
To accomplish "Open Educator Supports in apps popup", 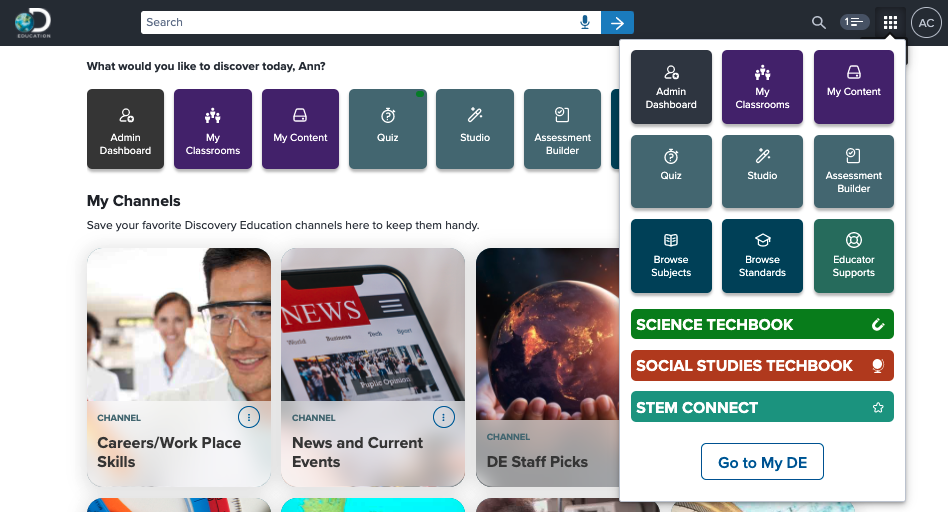I will tap(854, 256).
